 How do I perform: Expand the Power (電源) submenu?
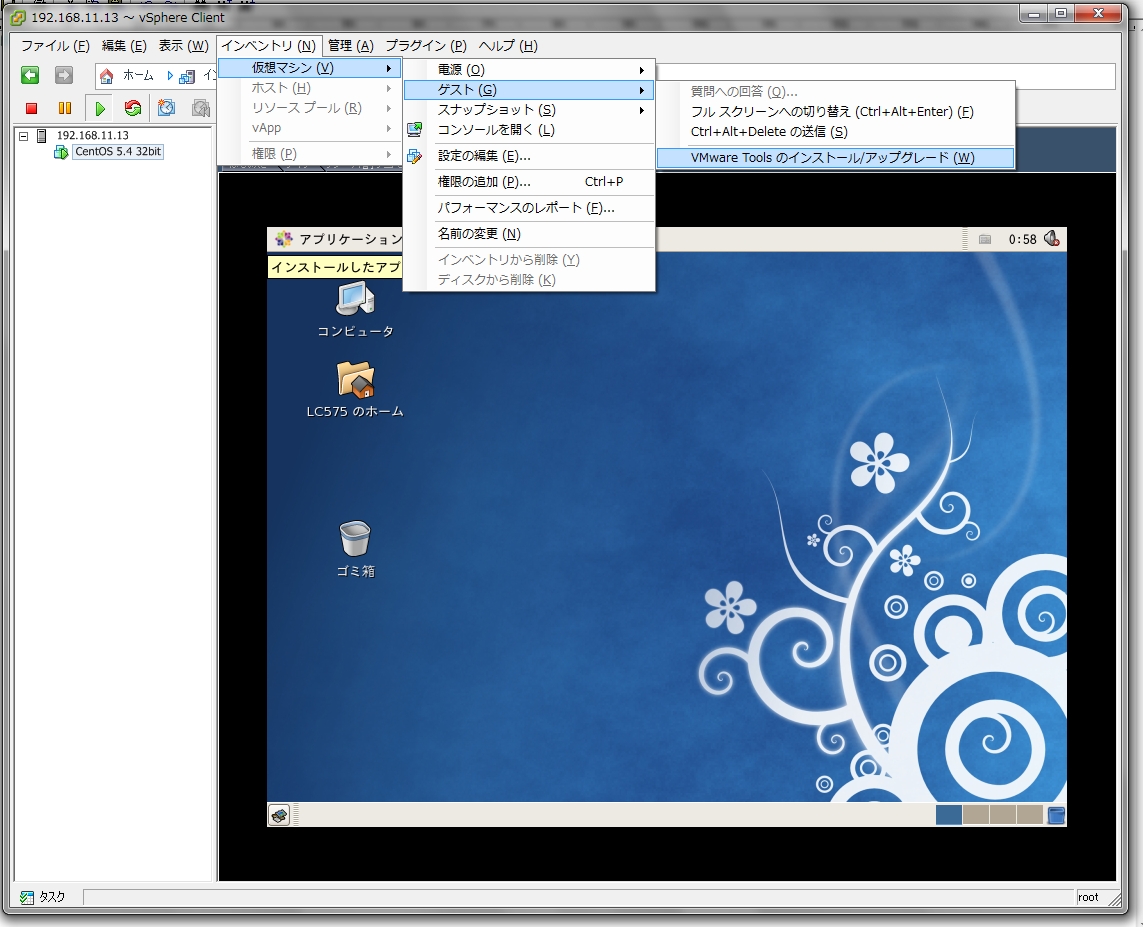tap(529, 70)
